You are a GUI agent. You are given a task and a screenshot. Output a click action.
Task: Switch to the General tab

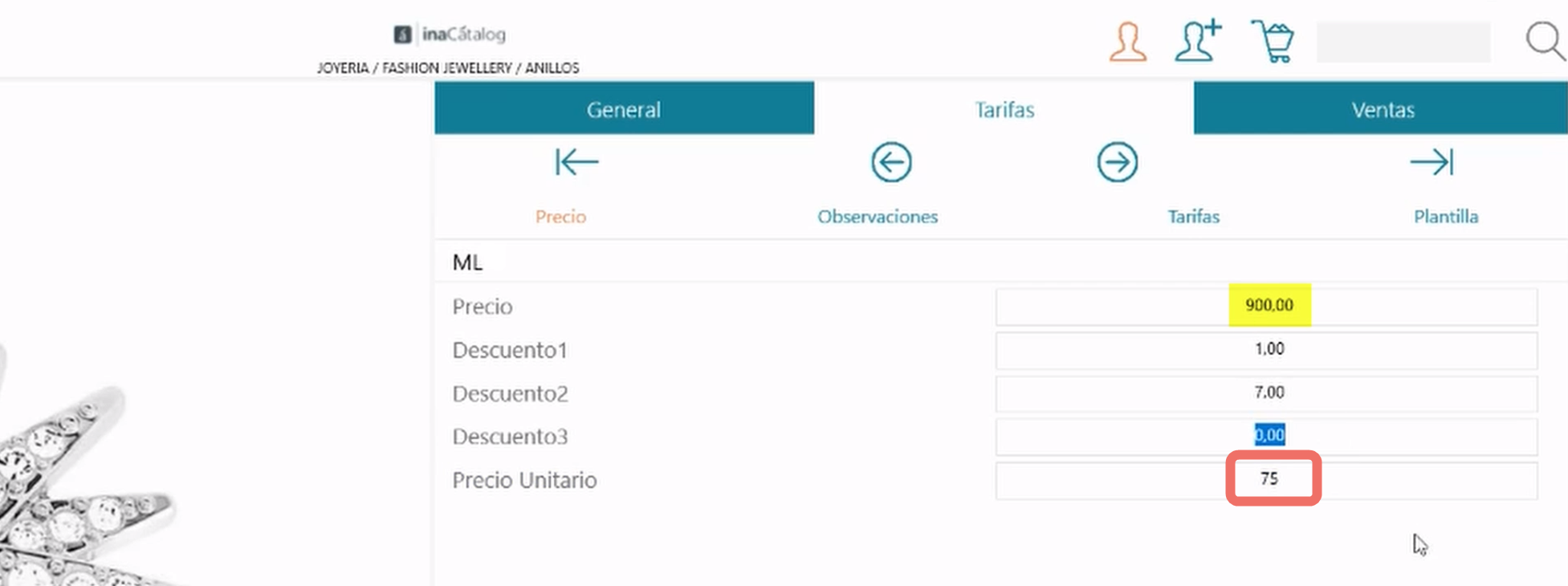(x=624, y=108)
